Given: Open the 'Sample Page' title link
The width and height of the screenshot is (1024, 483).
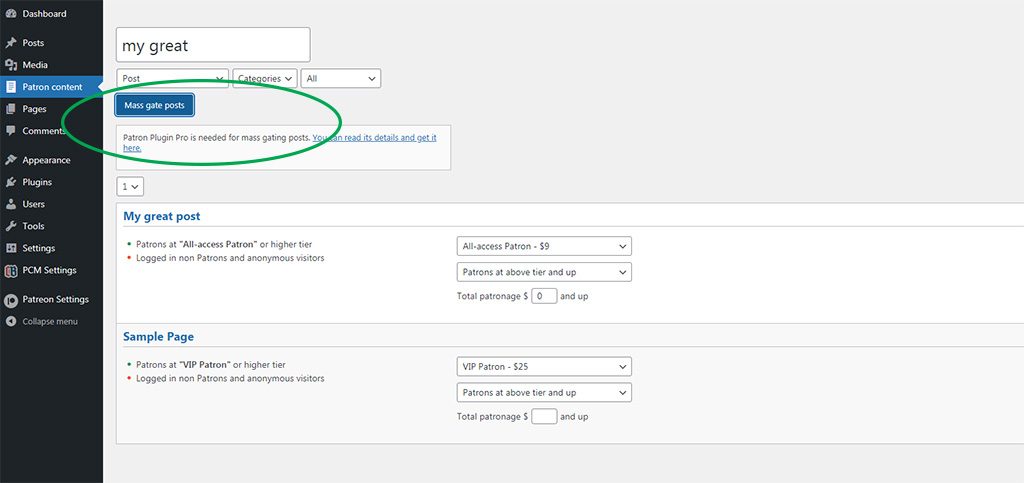Looking at the screenshot, I should 159,337.
